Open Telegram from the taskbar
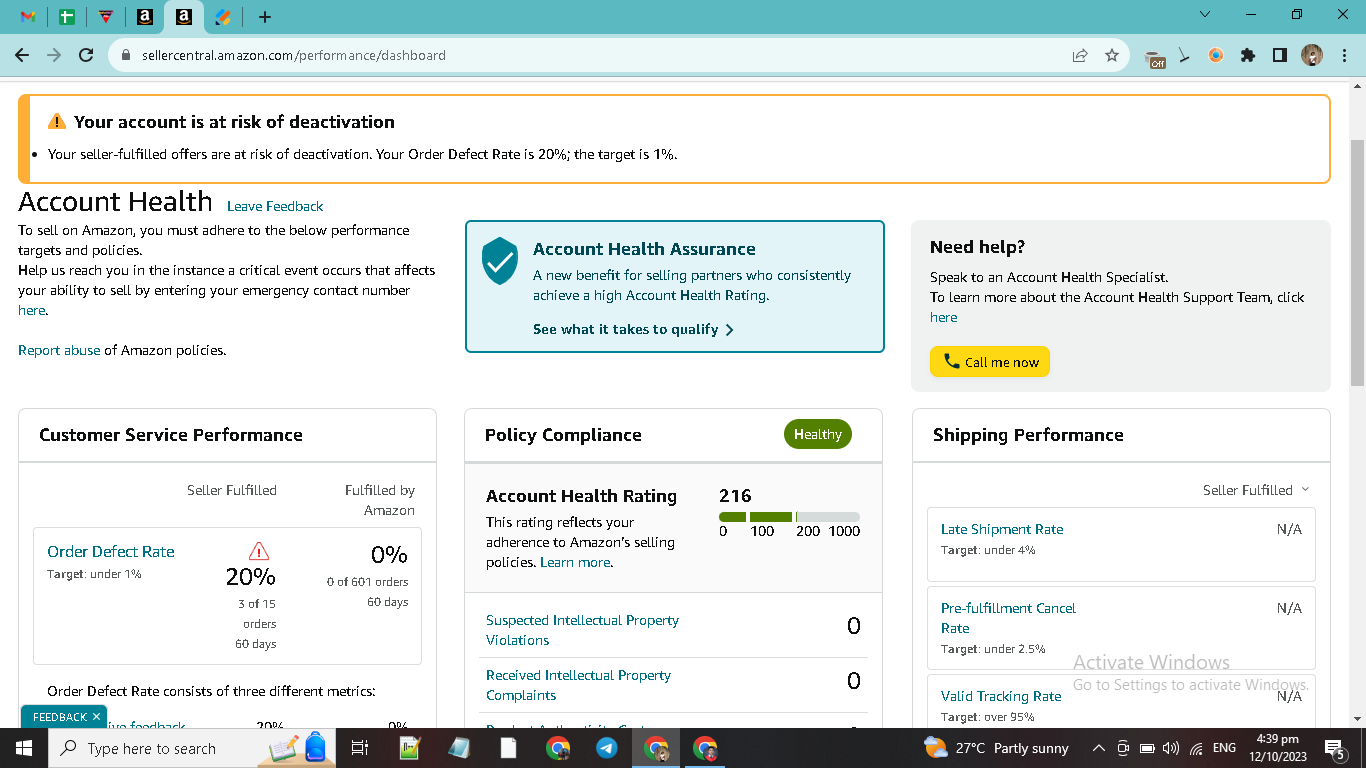1366x768 pixels. (607, 748)
